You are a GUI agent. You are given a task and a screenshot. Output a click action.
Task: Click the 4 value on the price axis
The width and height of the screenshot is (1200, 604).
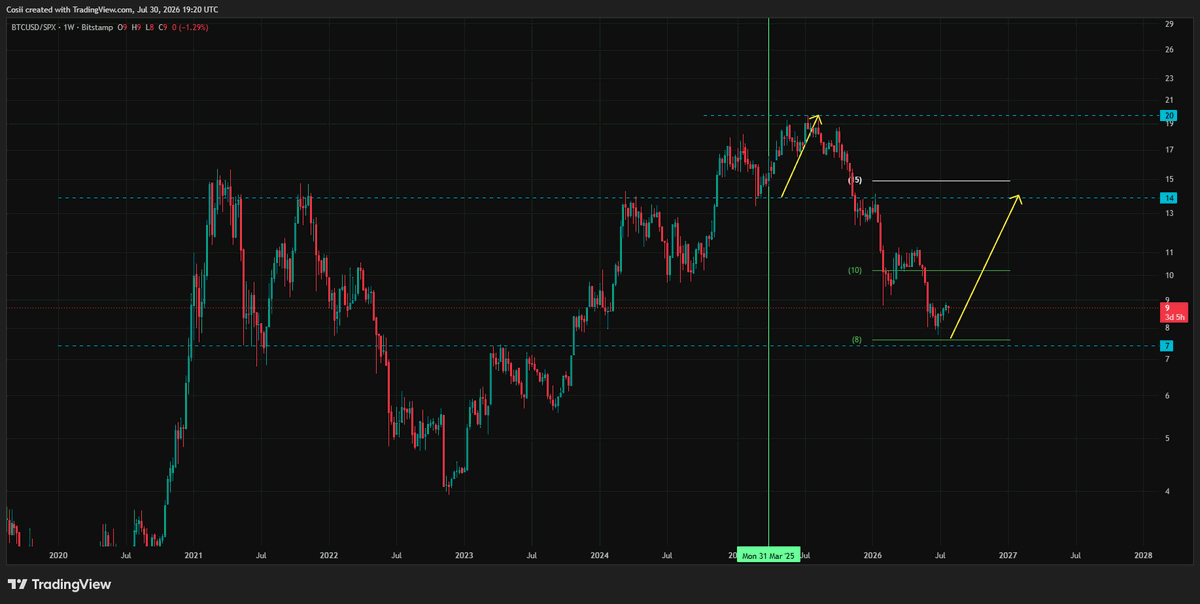point(1167,491)
